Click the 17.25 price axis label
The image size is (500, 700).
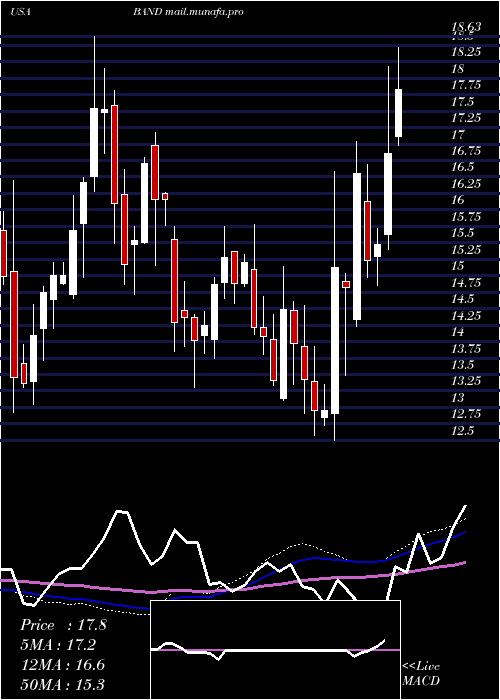pyautogui.click(x=466, y=117)
